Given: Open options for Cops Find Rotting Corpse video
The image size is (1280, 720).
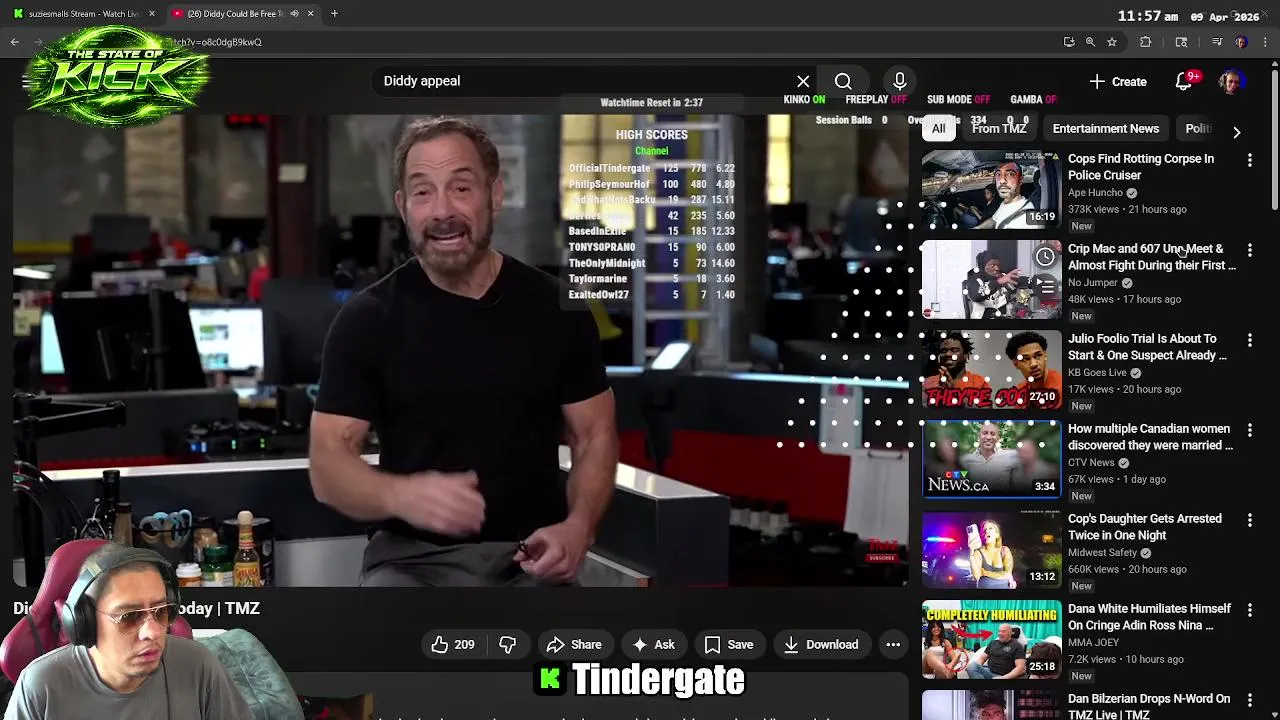Looking at the screenshot, I should (1249, 160).
